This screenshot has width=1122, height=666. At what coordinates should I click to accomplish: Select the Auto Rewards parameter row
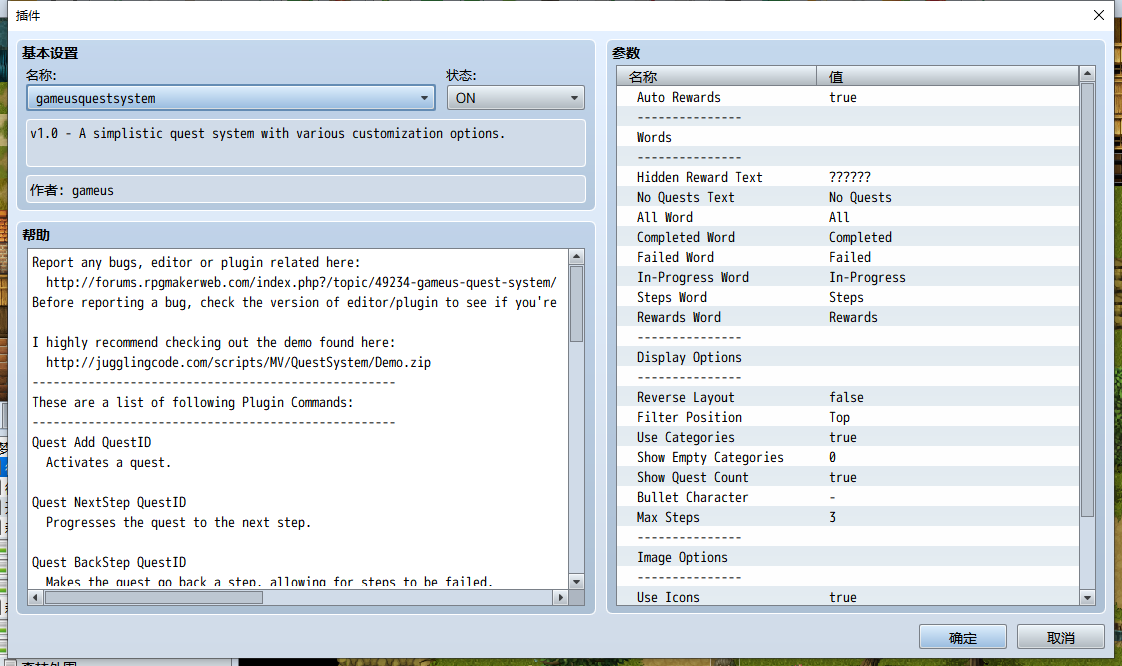tap(848, 97)
